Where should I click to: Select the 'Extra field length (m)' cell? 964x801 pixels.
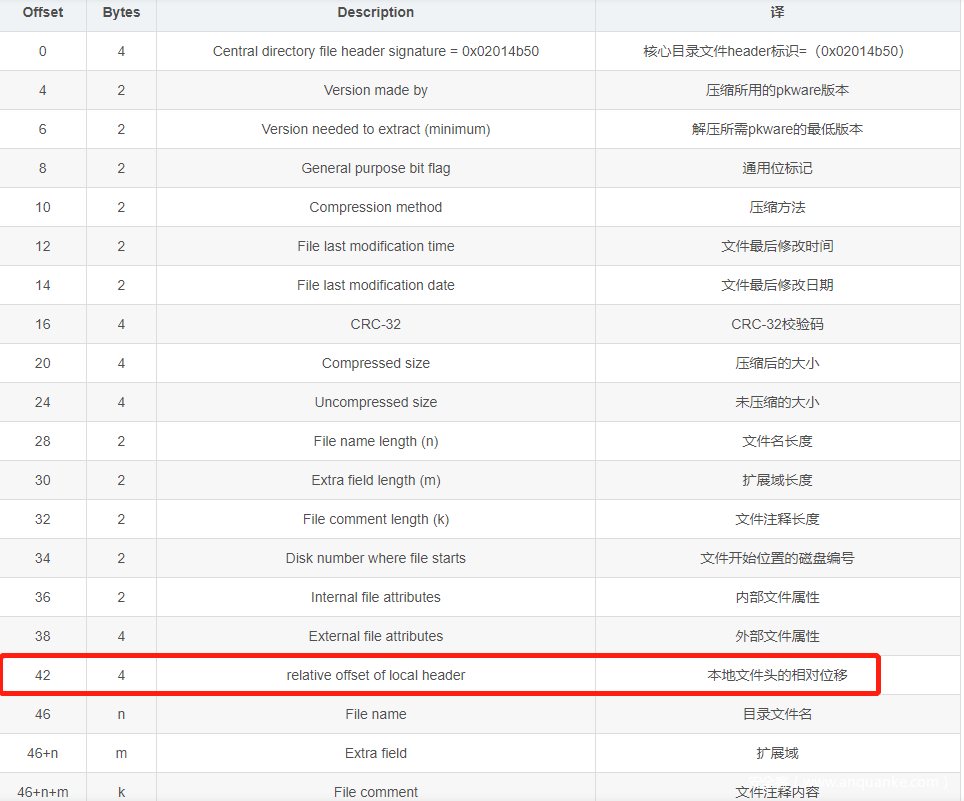click(375, 480)
